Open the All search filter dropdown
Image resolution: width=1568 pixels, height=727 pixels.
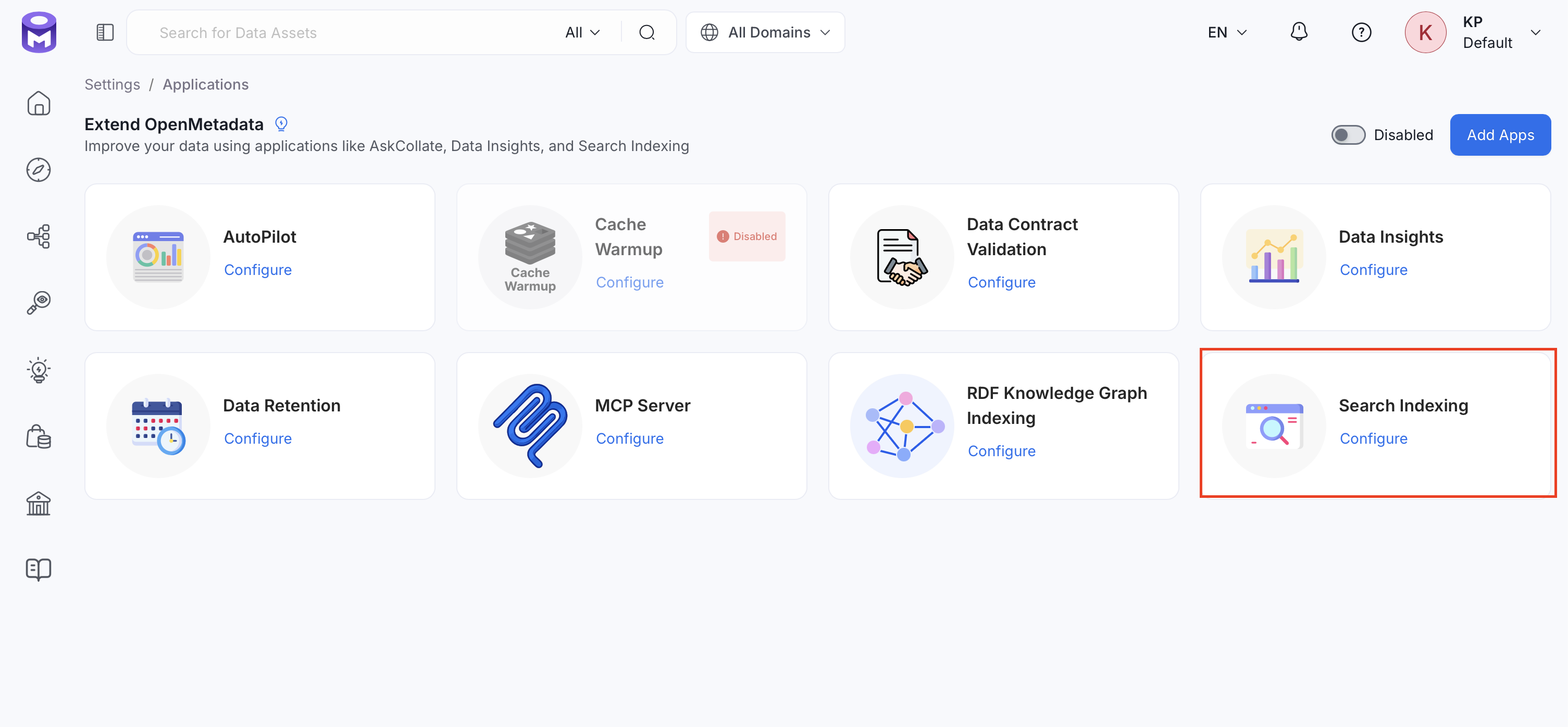(x=582, y=32)
